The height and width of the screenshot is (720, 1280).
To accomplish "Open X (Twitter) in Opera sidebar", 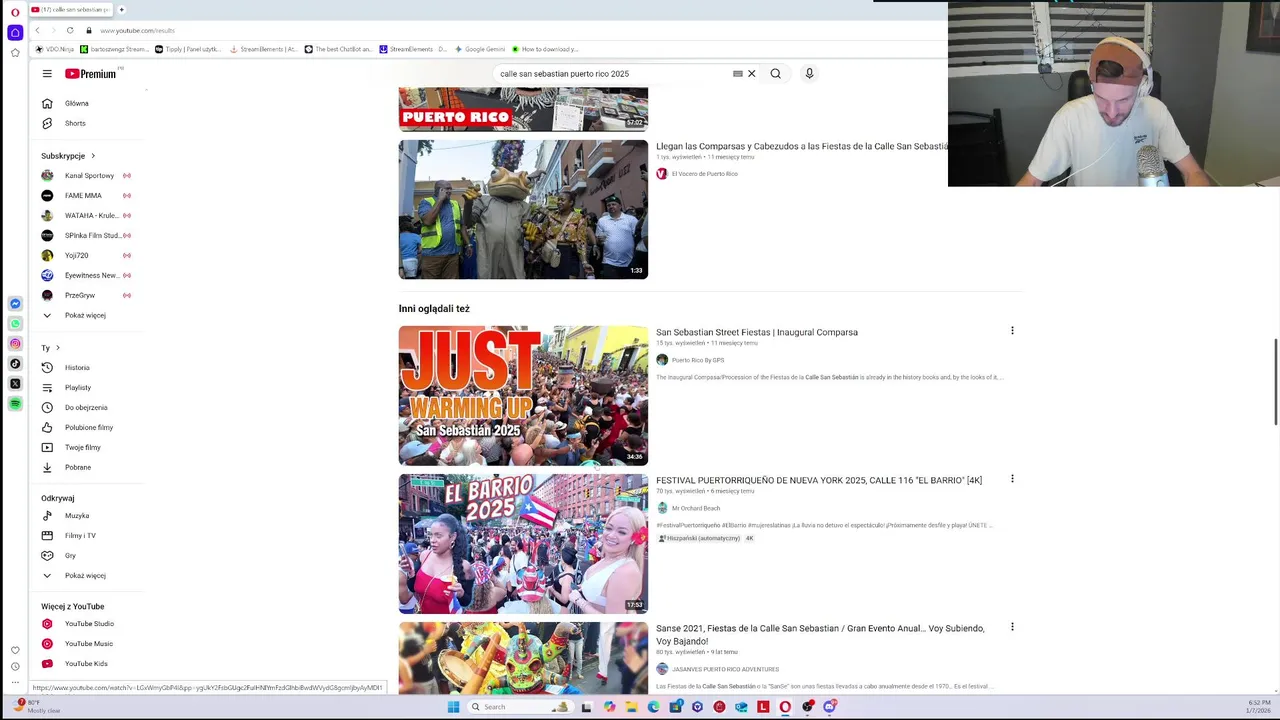I will (15, 383).
